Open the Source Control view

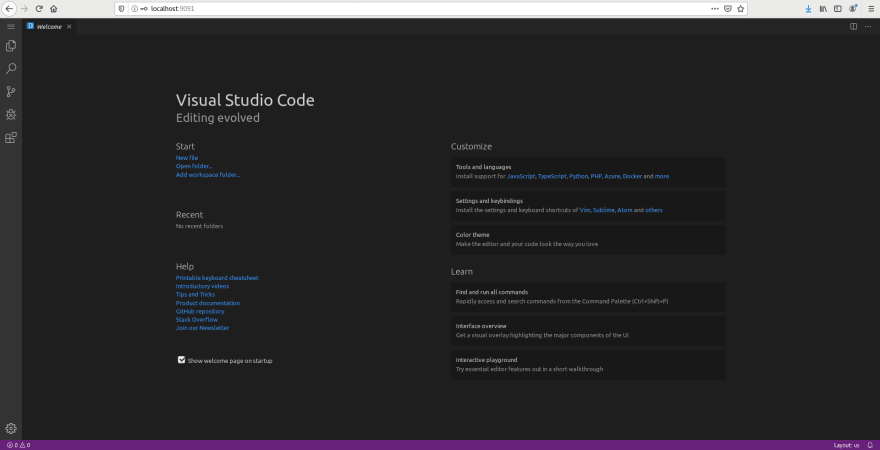[x=11, y=92]
